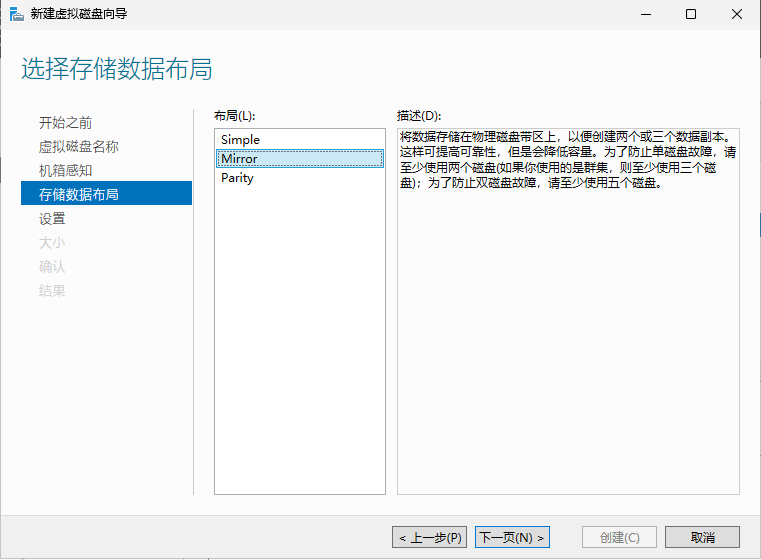This screenshot has height=560, width=761.
Task: Close the 新建虚拟磁盘向导 window
Action: pos(737,15)
